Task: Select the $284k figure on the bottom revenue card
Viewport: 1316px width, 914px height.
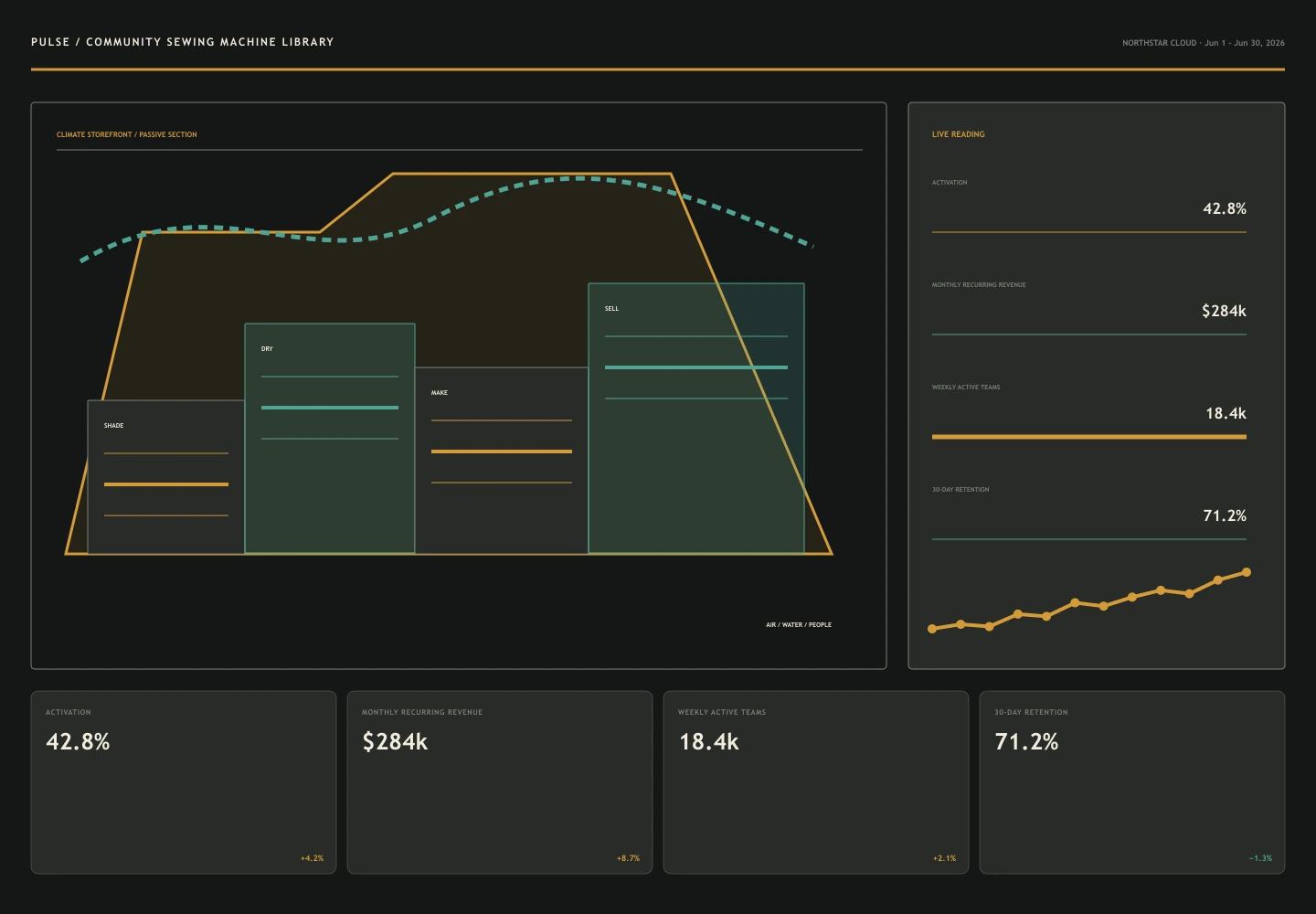Action: coord(395,741)
